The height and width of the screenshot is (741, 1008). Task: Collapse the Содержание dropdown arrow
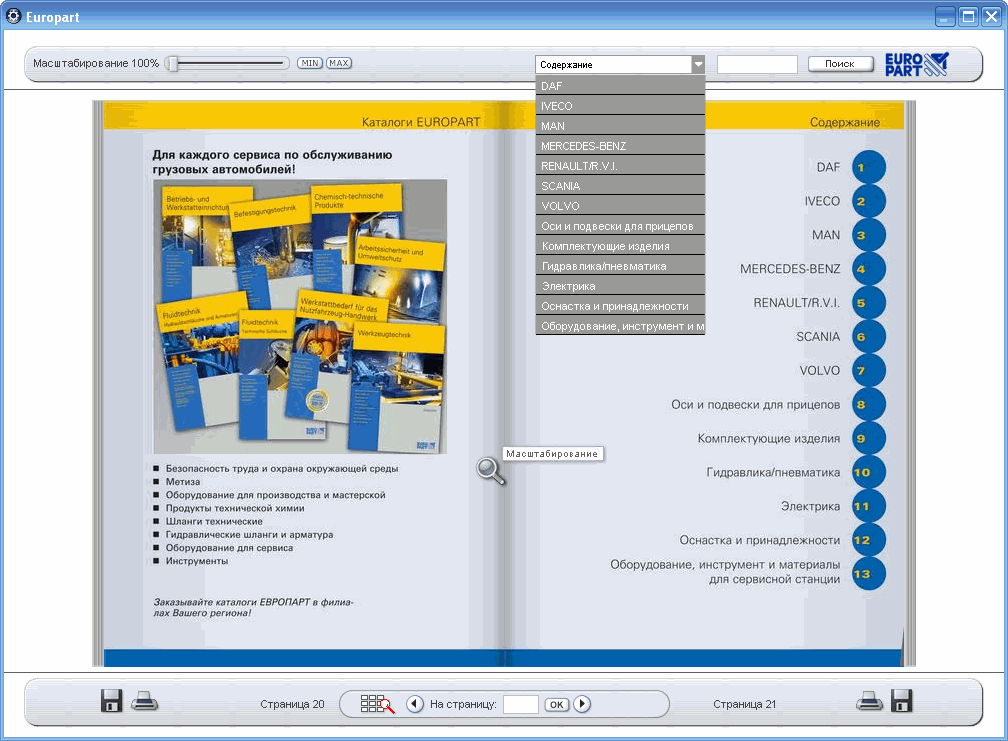coord(697,64)
